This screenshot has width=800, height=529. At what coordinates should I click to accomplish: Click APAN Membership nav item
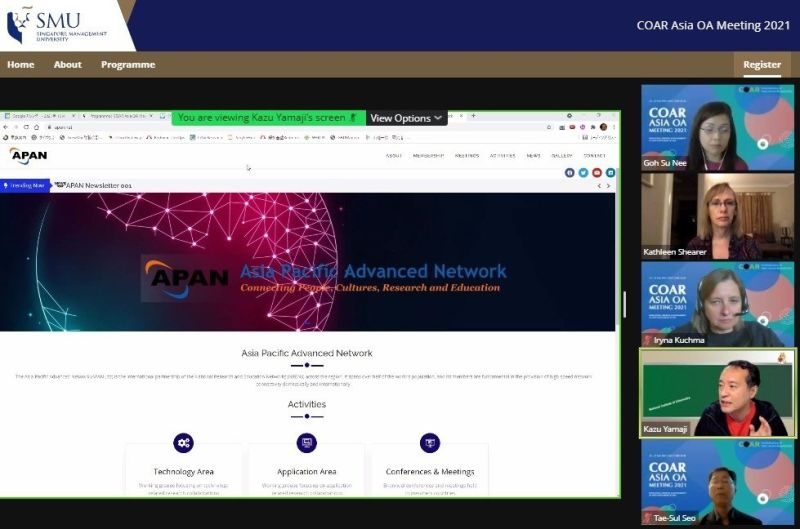(x=428, y=156)
